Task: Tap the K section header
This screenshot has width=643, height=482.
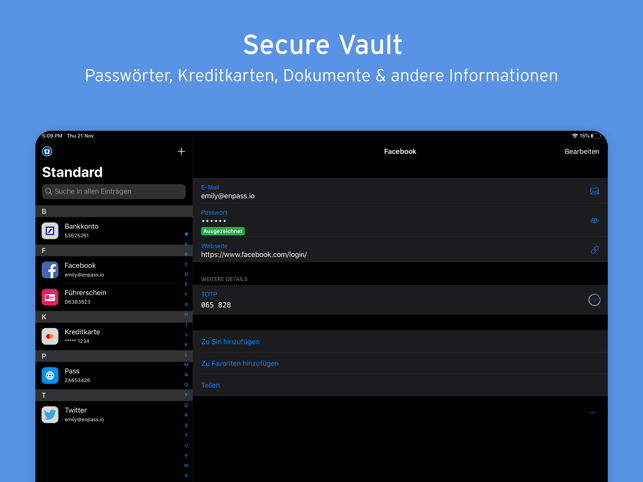Action: coord(114,317)
